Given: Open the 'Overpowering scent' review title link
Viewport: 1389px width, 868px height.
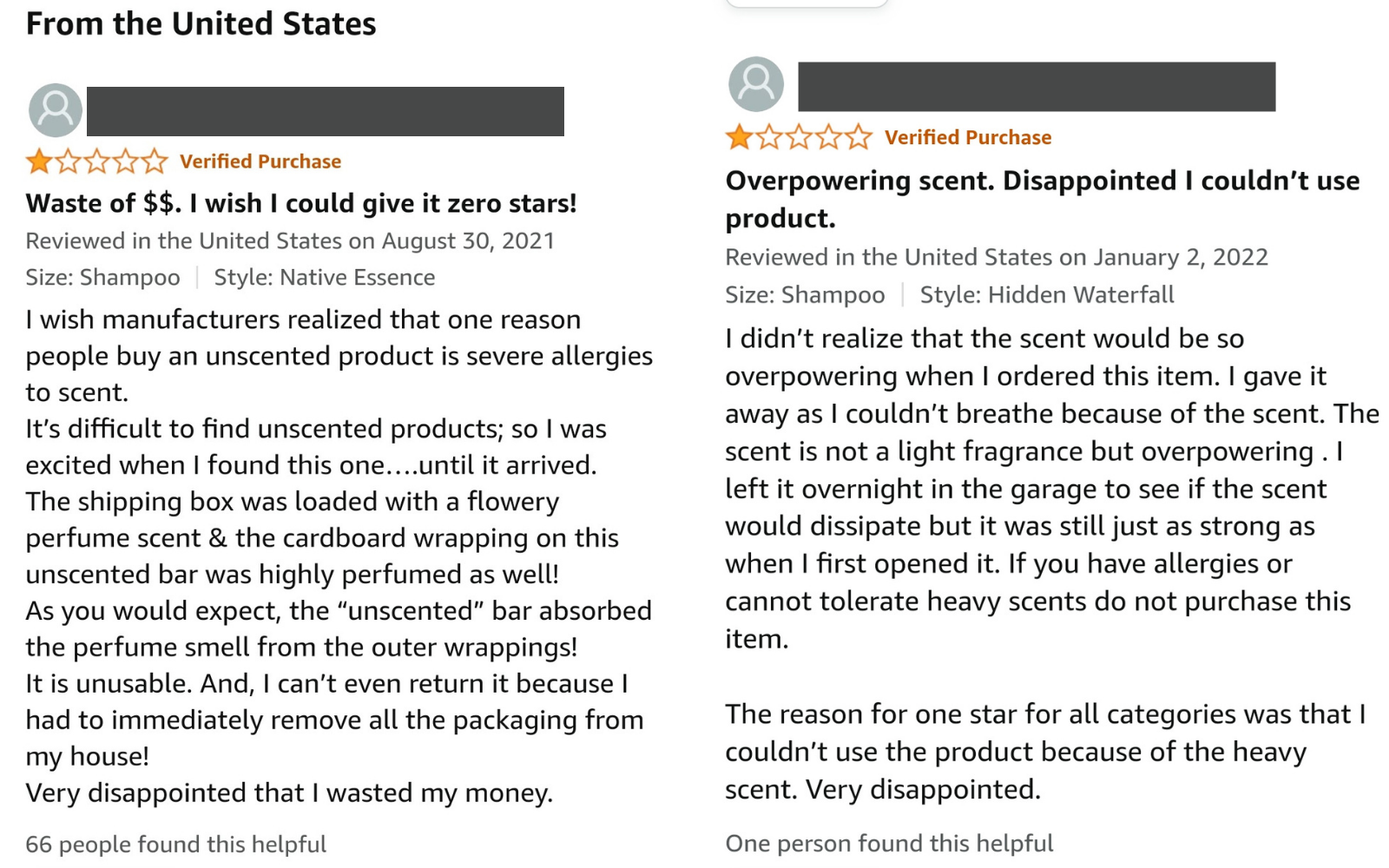Looking at the screenshot, I should 1043,199.
